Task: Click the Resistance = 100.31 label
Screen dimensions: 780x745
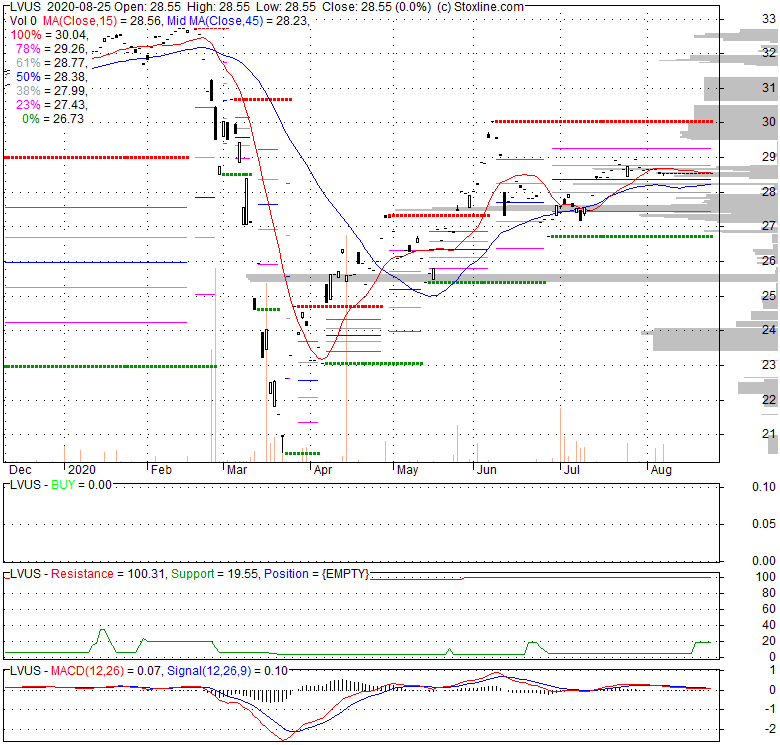Action: point(109,574)
